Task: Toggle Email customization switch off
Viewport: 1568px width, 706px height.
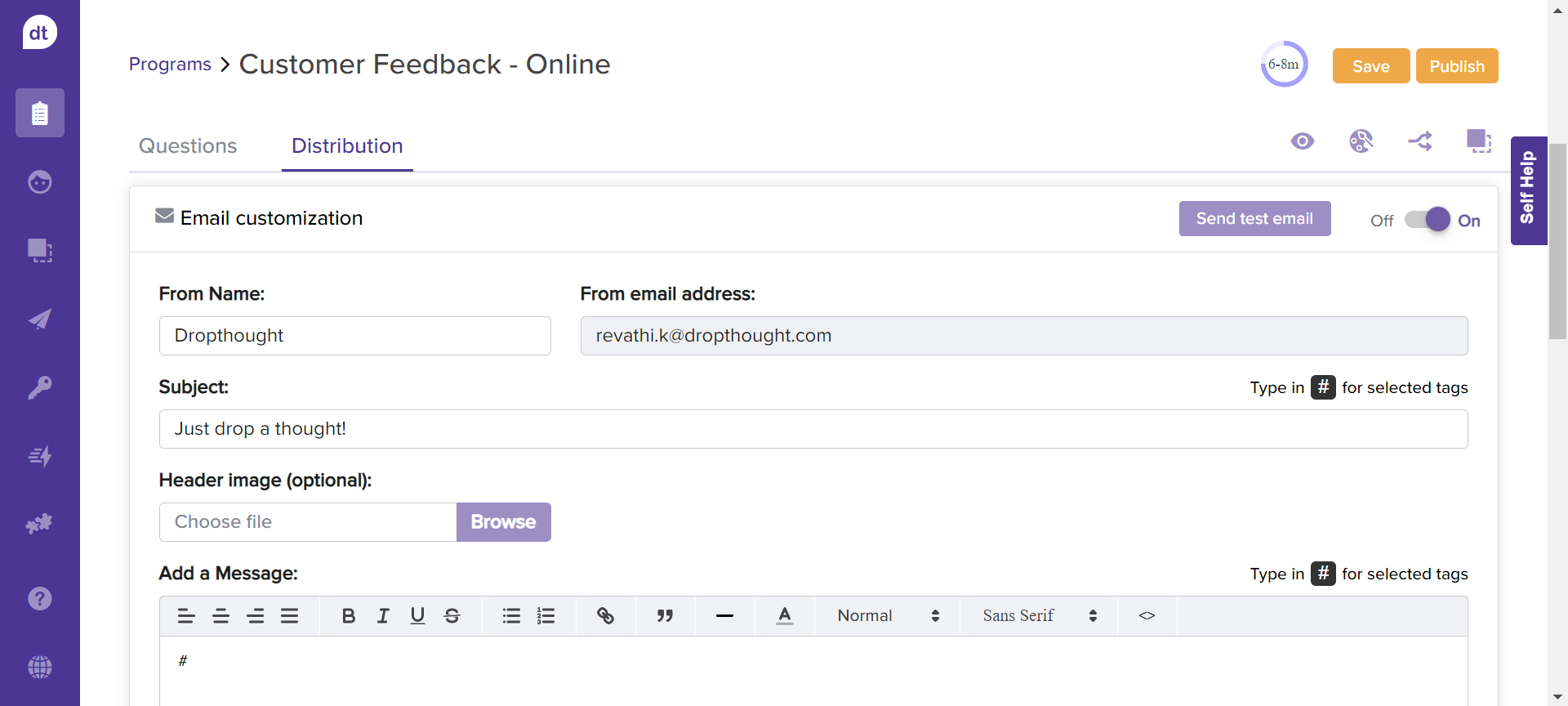Action: [x=1427, y=220]
